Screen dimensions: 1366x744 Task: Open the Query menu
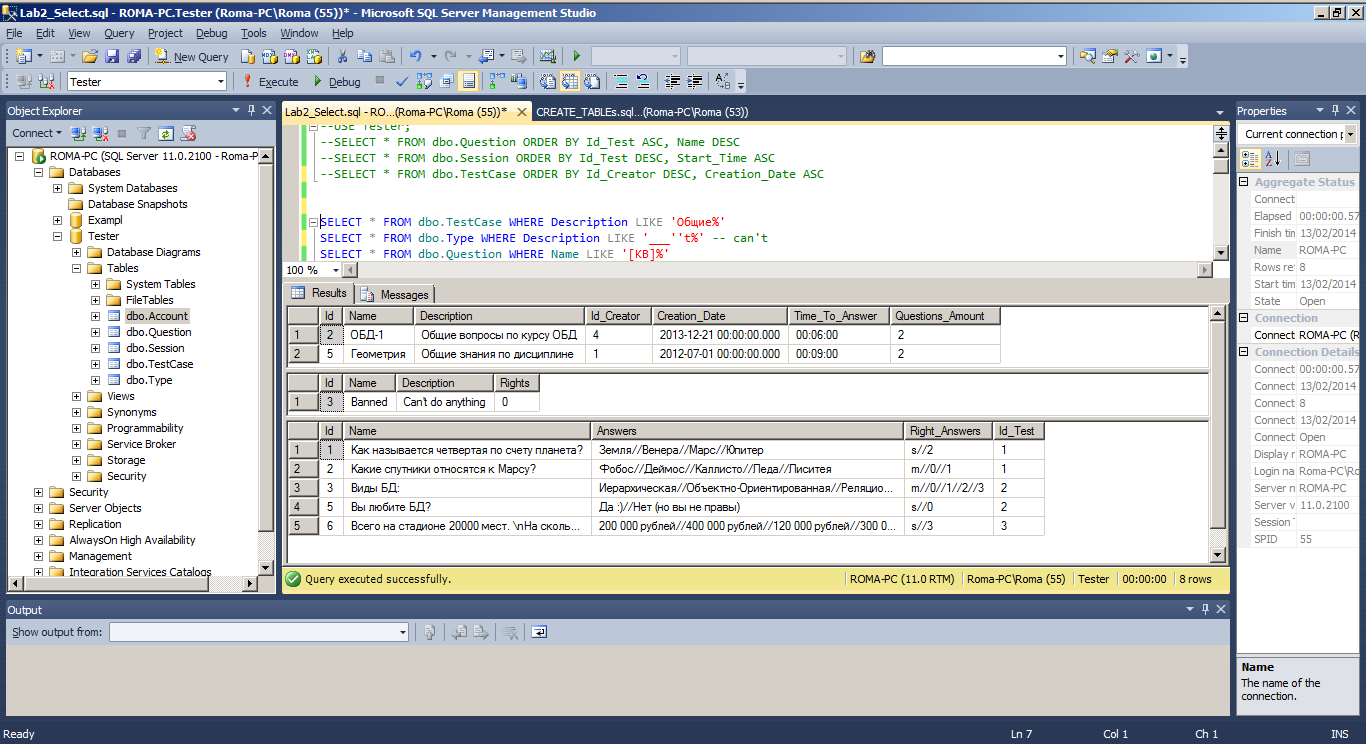click(119, 33)
